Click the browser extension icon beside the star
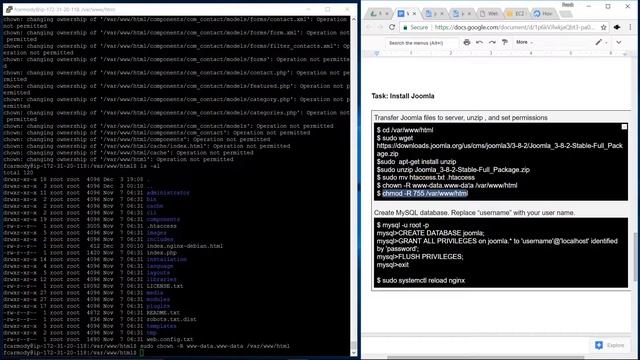Screen dimensions: 640x360 click(617, 27)
